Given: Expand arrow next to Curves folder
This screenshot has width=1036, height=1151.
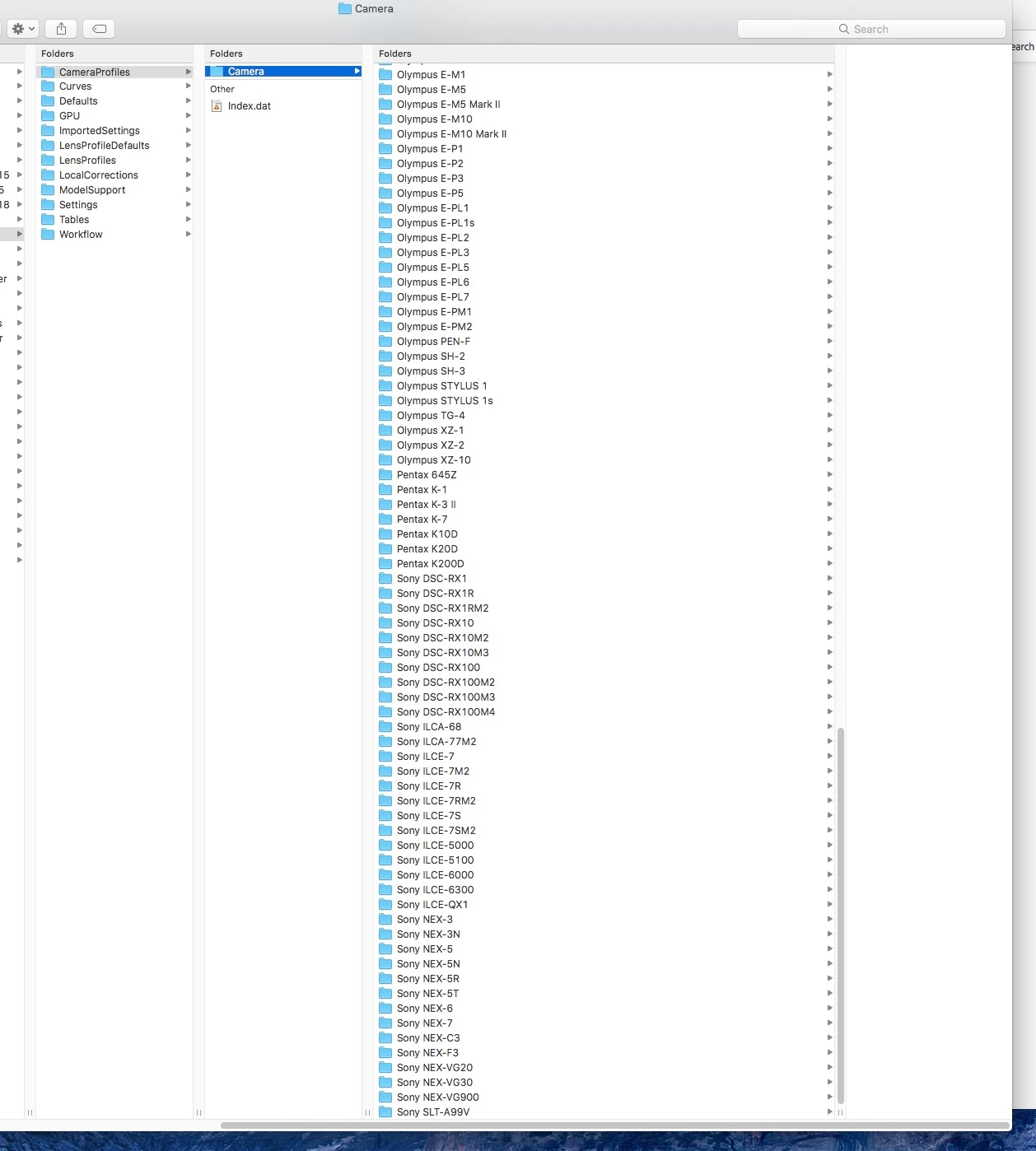Looking at the screenshot, I should point(189,86).
